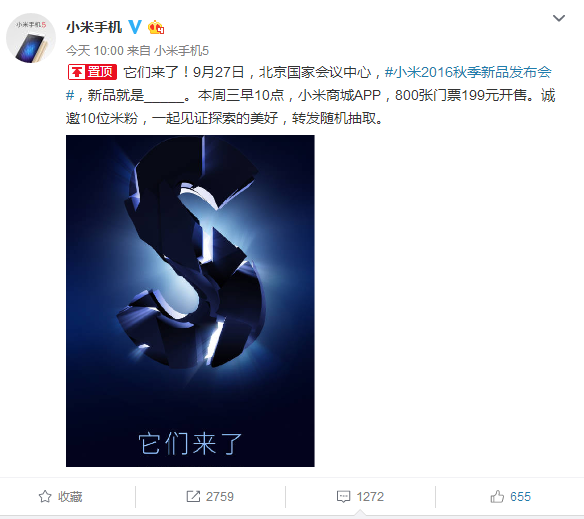Open the post options chevron dropdown

[x=559, y=18]
